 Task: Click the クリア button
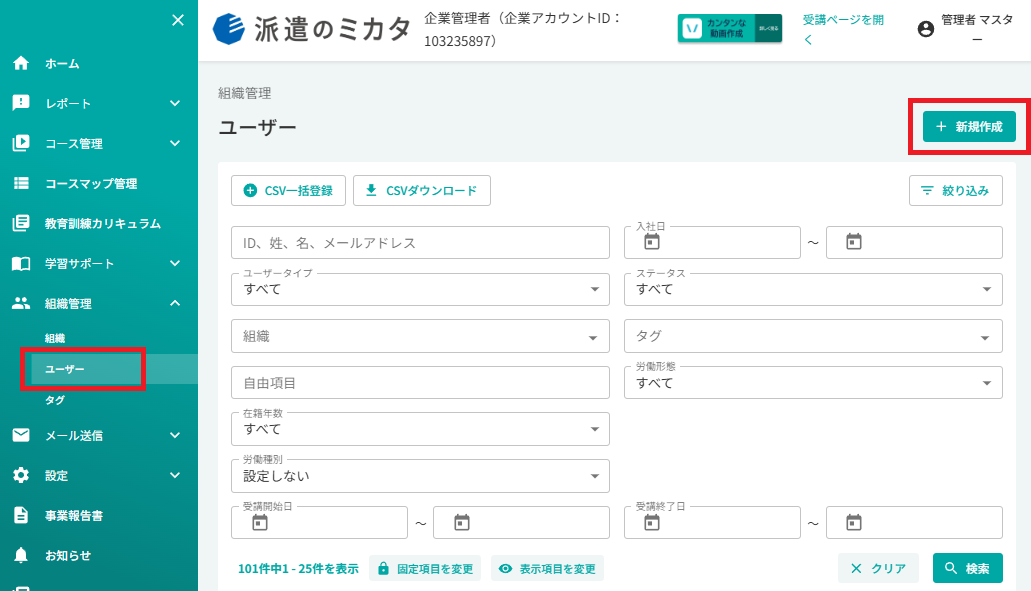click(x=878, y=568)
